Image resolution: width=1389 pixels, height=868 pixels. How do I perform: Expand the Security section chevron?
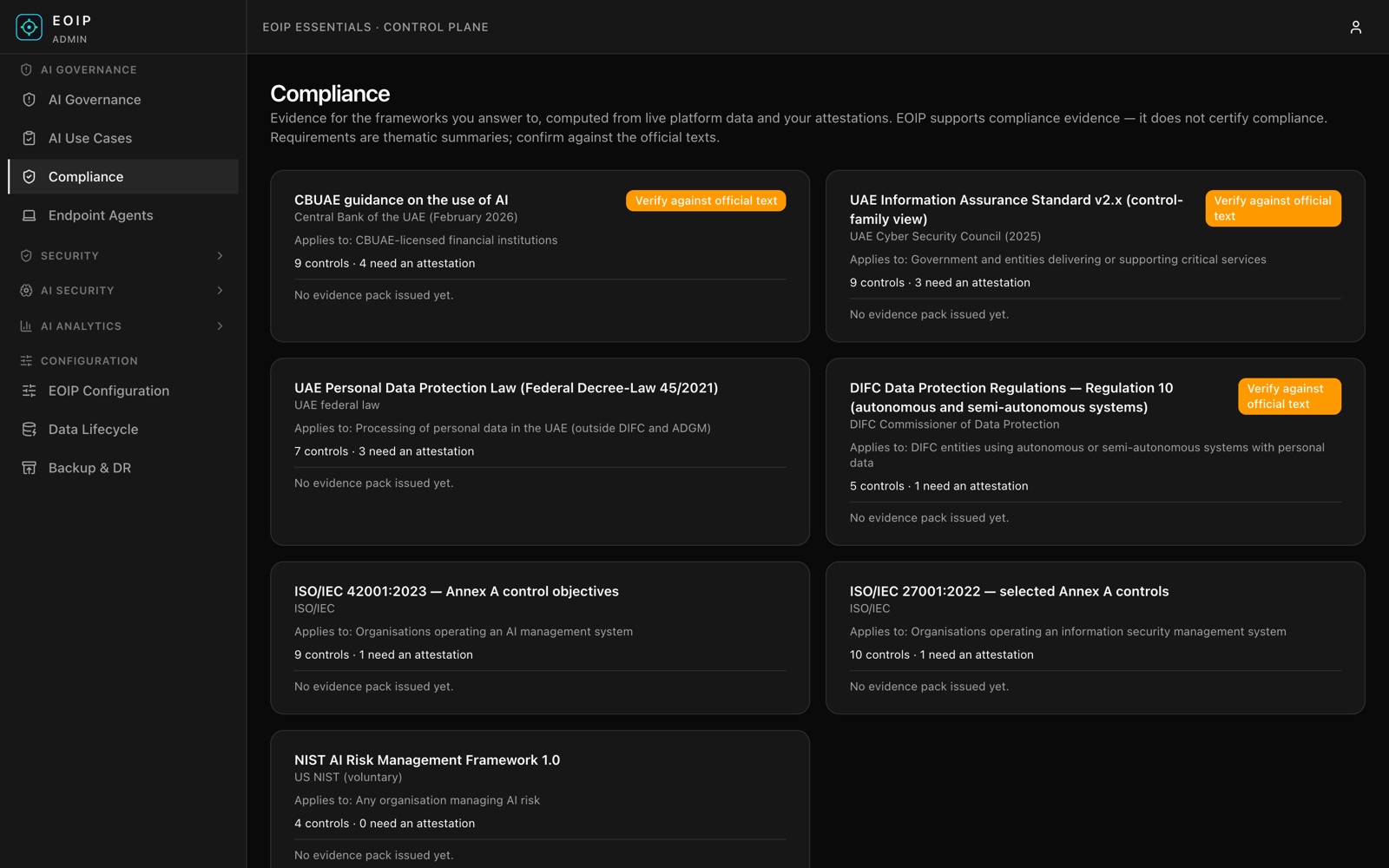[220, 256]
